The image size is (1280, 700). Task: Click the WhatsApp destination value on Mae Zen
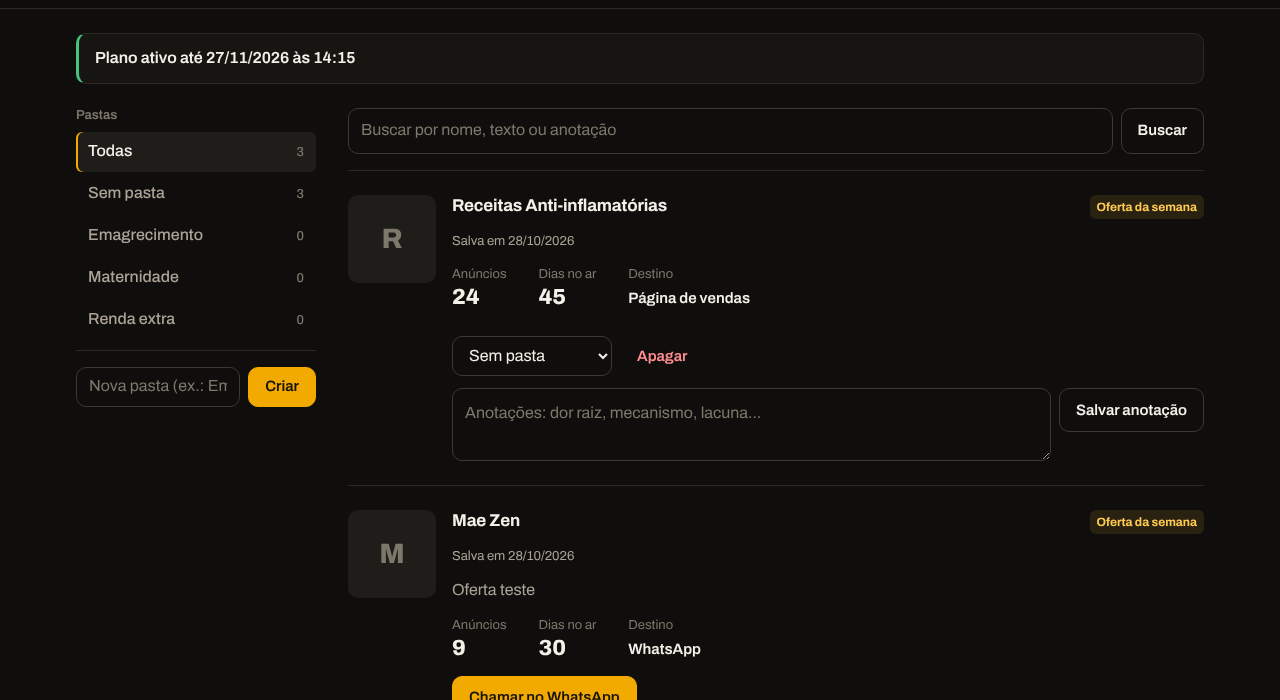point(664,649)
